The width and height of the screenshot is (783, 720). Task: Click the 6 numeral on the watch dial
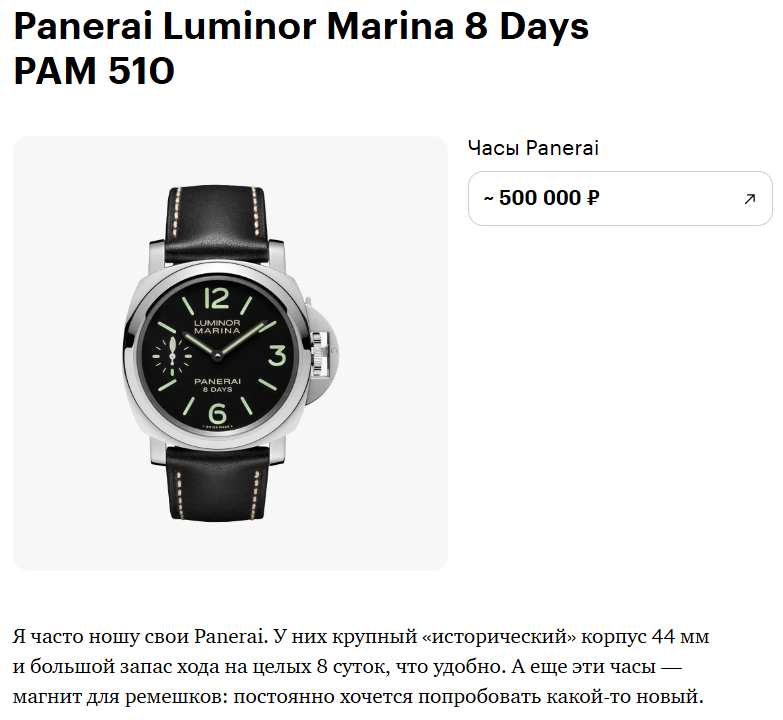tap(217, 413)
